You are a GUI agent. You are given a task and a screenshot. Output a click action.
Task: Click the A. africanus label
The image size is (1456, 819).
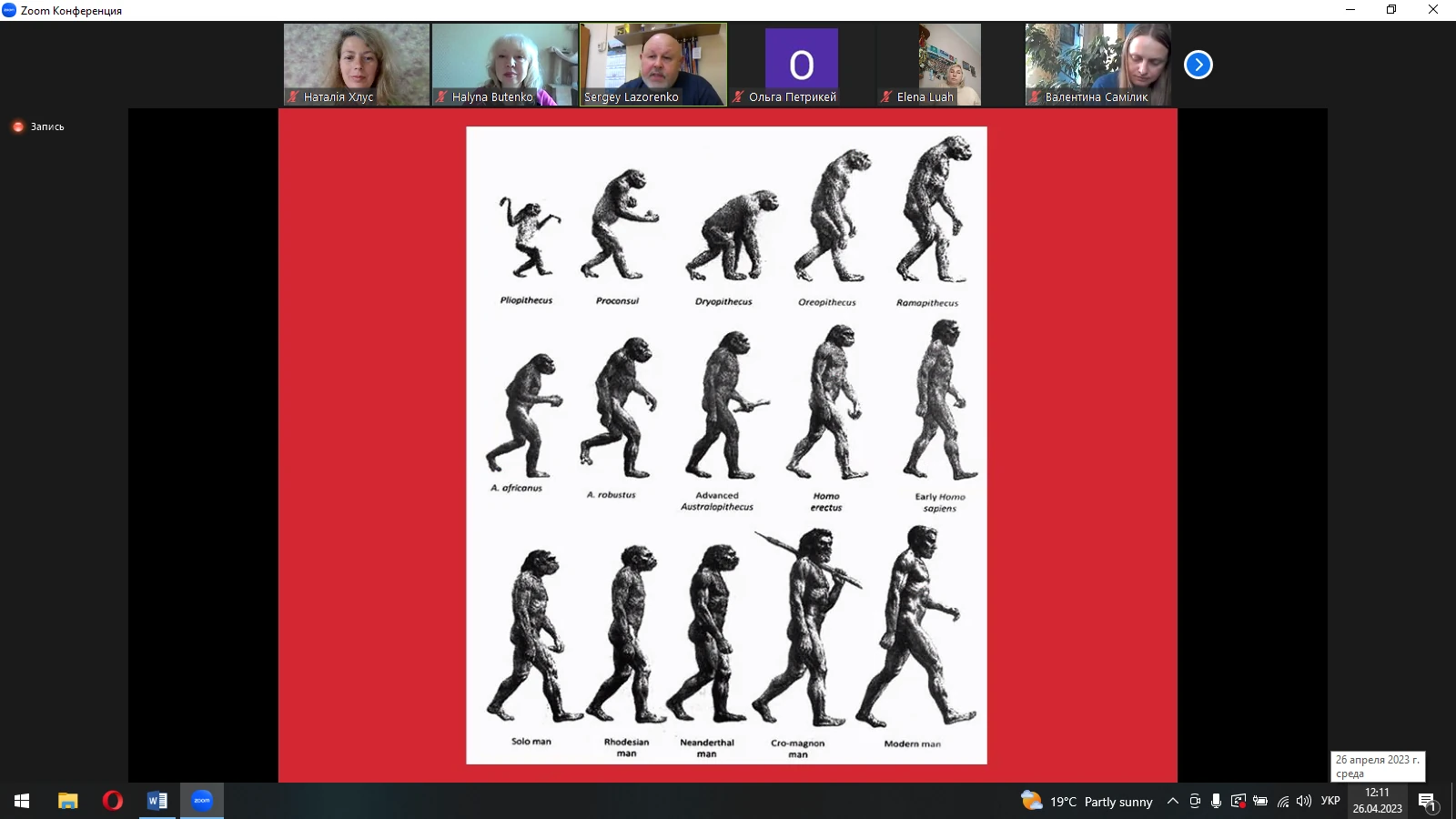[516, 488]
